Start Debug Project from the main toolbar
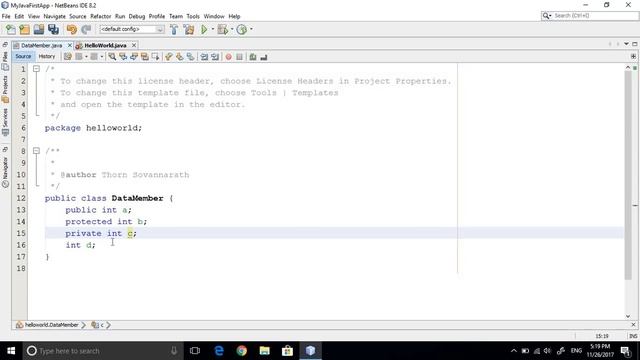Image resolution: width=640 pixels, height=360 pixels. click(222, 29)
